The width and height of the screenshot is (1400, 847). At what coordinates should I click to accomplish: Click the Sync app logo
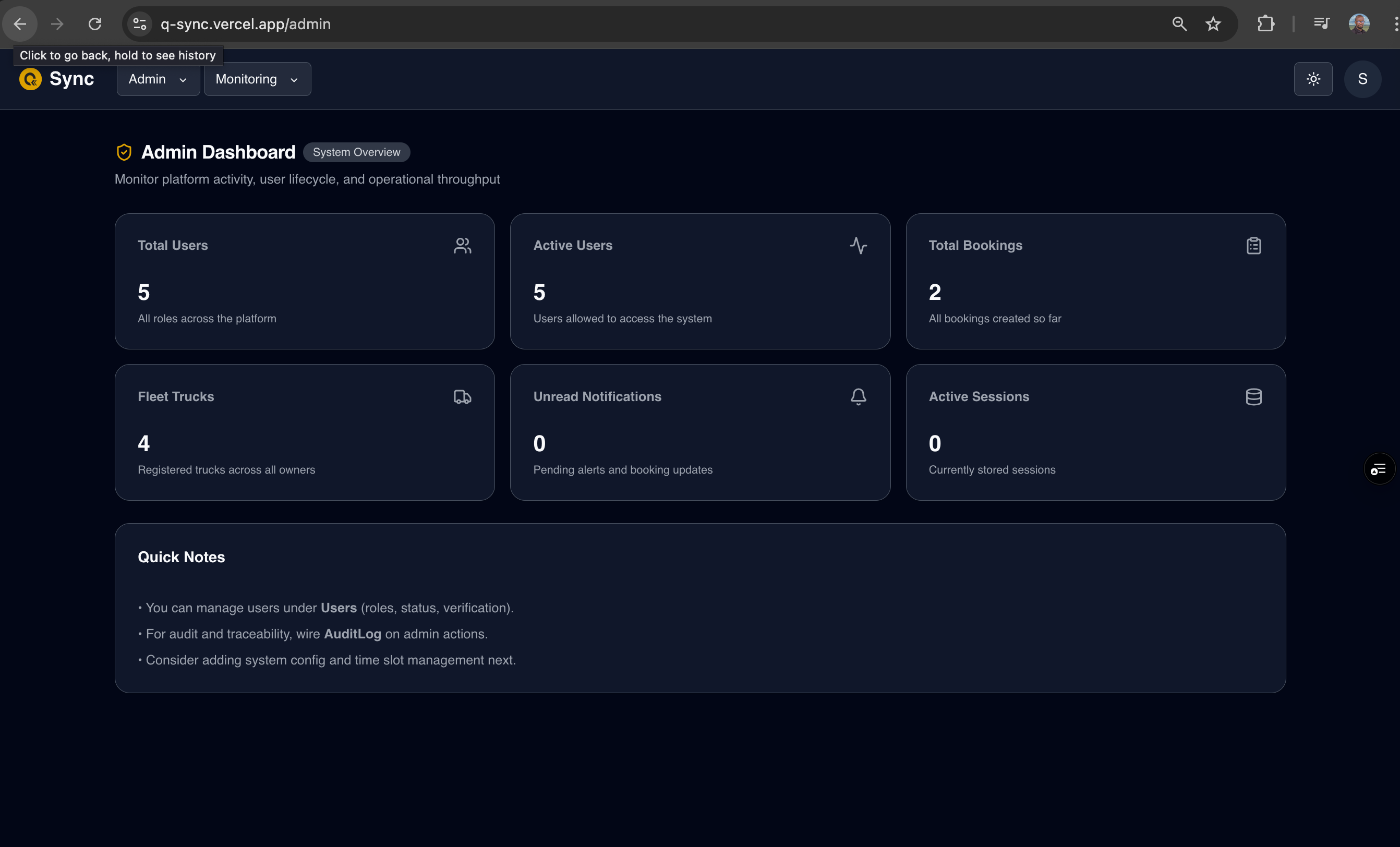pyautogui.click(x=56, y=79)
